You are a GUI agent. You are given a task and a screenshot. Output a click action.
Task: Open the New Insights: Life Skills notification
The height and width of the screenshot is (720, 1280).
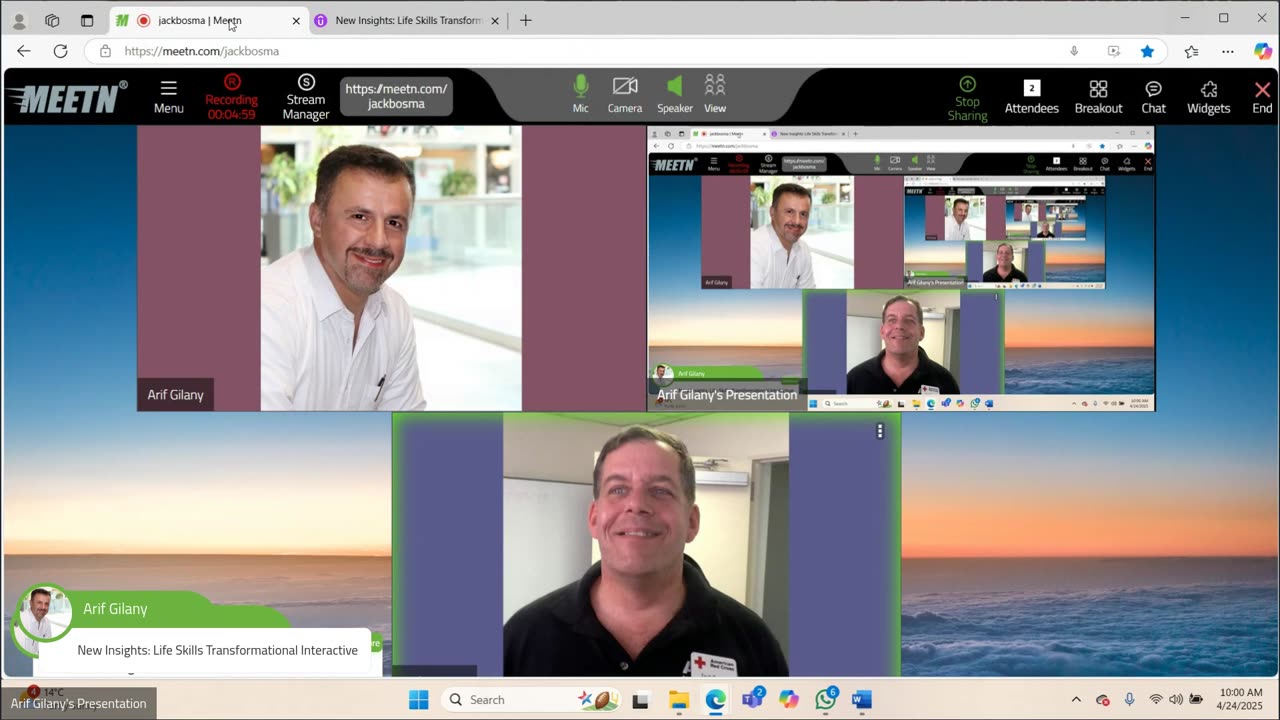coord(217,650)
